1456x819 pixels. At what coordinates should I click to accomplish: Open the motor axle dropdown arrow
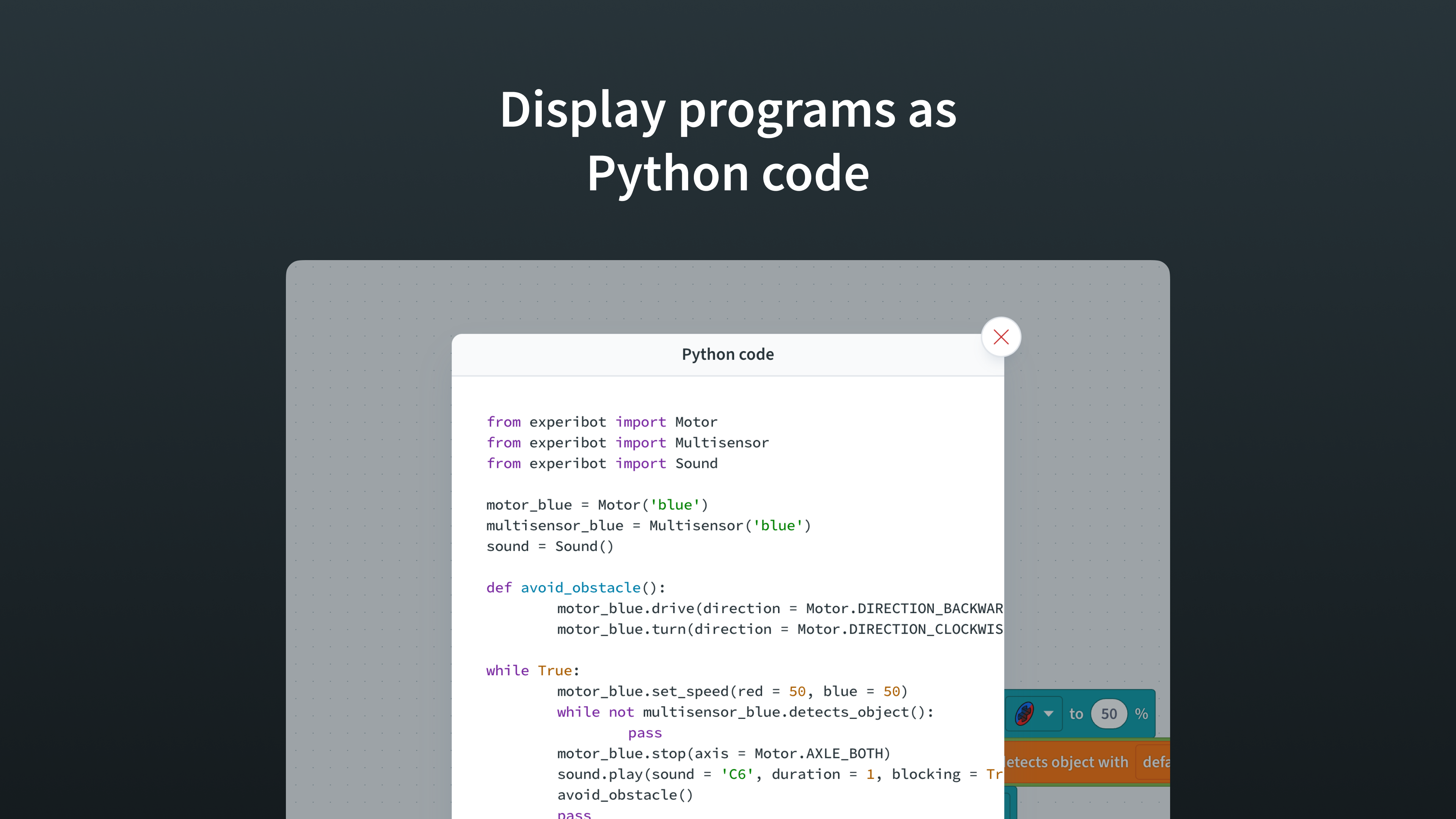(x=1048, y=713)
